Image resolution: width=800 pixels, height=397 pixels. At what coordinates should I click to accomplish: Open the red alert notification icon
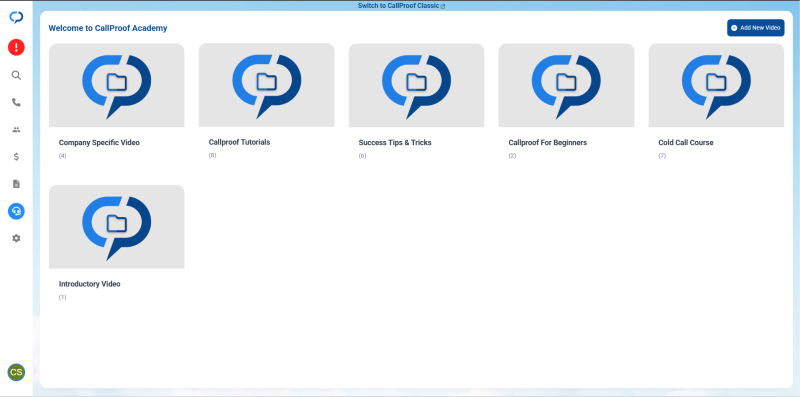point(16,47)
